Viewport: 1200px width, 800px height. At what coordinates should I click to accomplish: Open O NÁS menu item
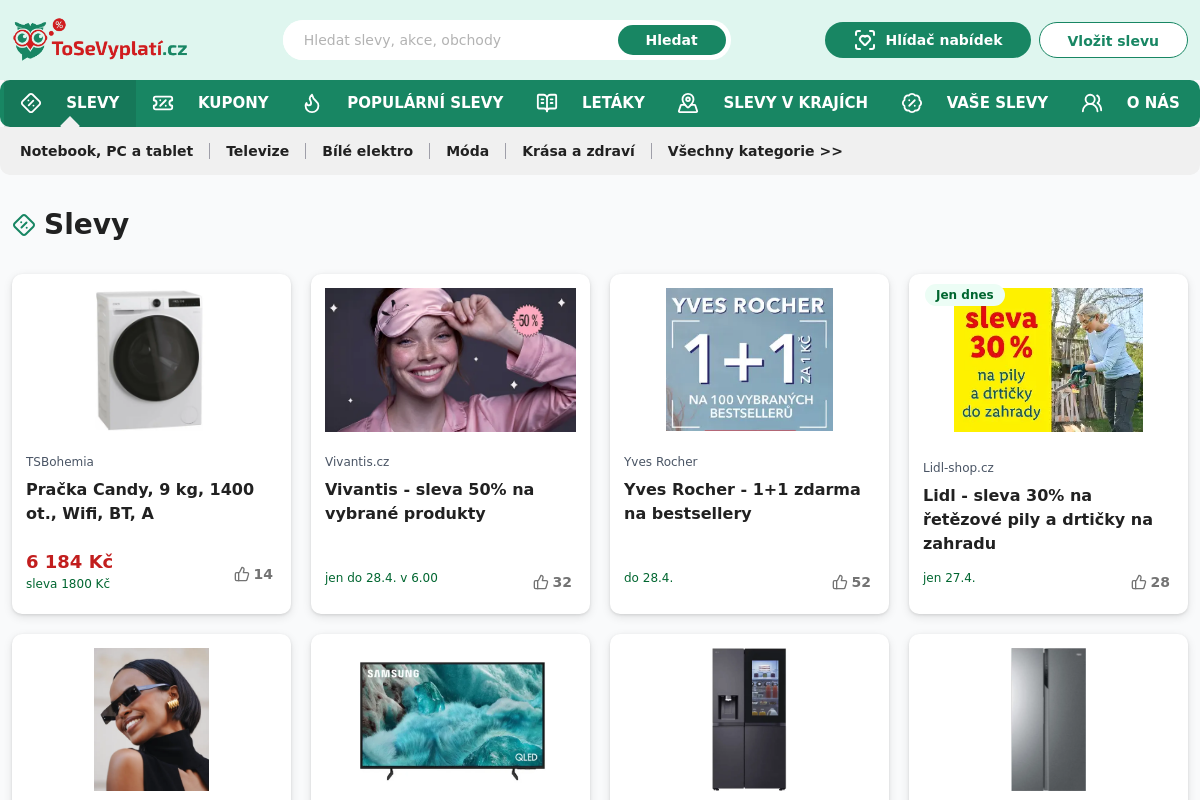(x=1153, y=102)
